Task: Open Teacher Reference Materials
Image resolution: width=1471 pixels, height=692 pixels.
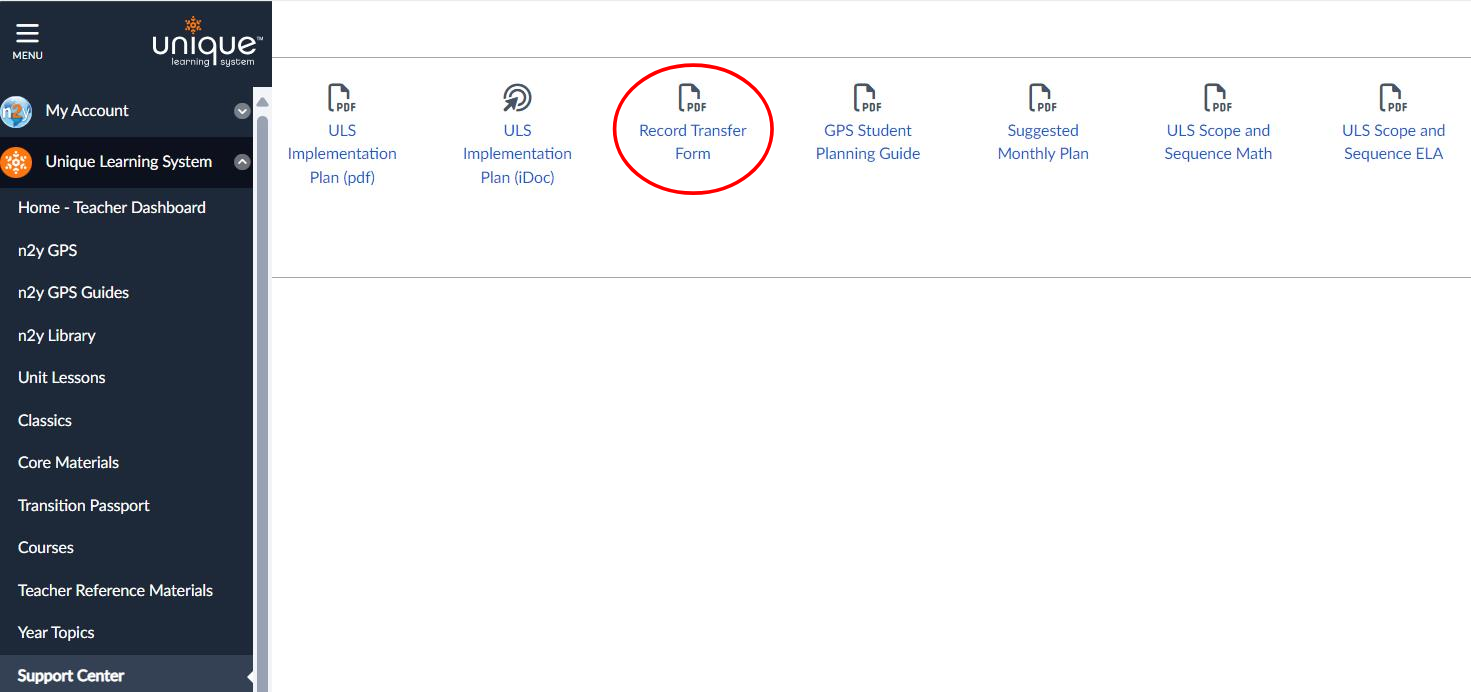Action: point(115,591)
